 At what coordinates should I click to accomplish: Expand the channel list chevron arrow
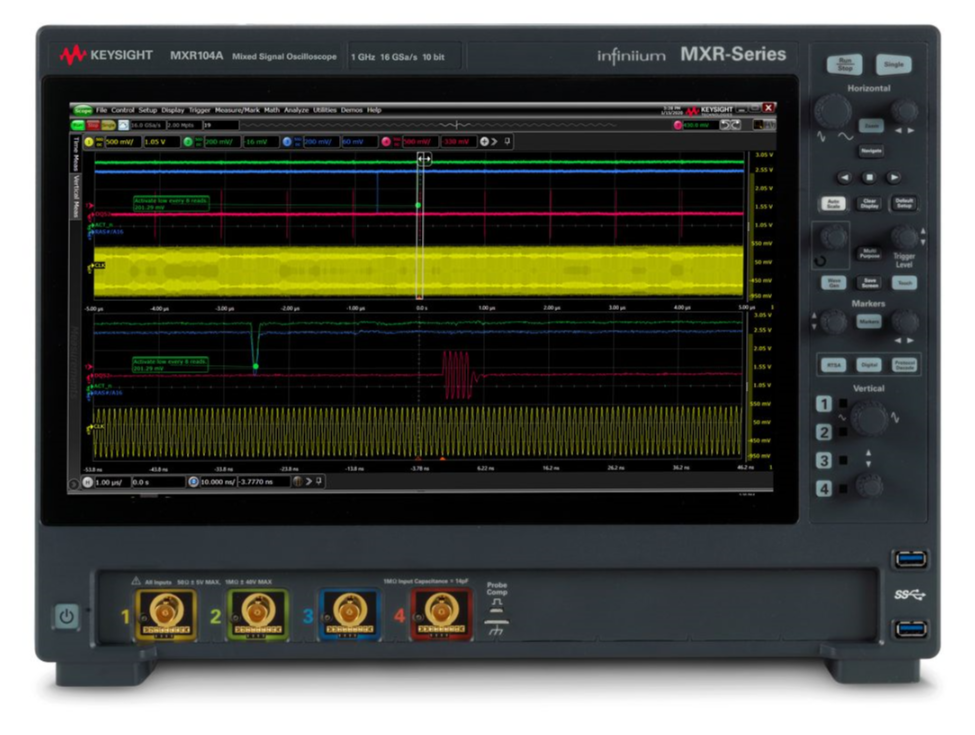[x=496, y=142]
